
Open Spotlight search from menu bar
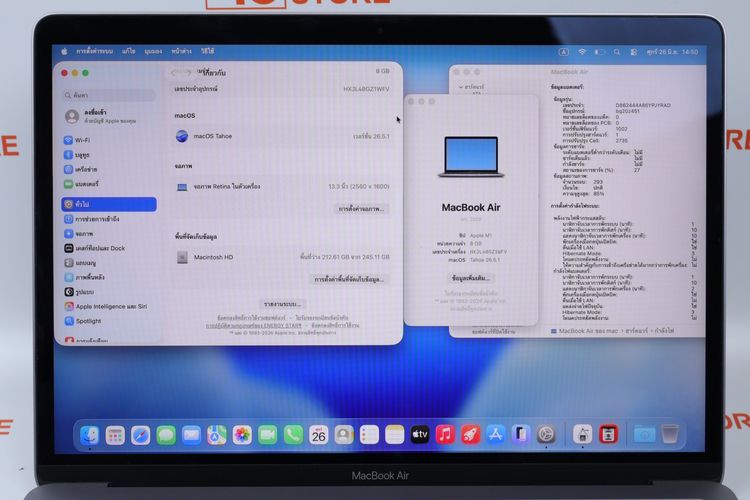click(617, 52)
